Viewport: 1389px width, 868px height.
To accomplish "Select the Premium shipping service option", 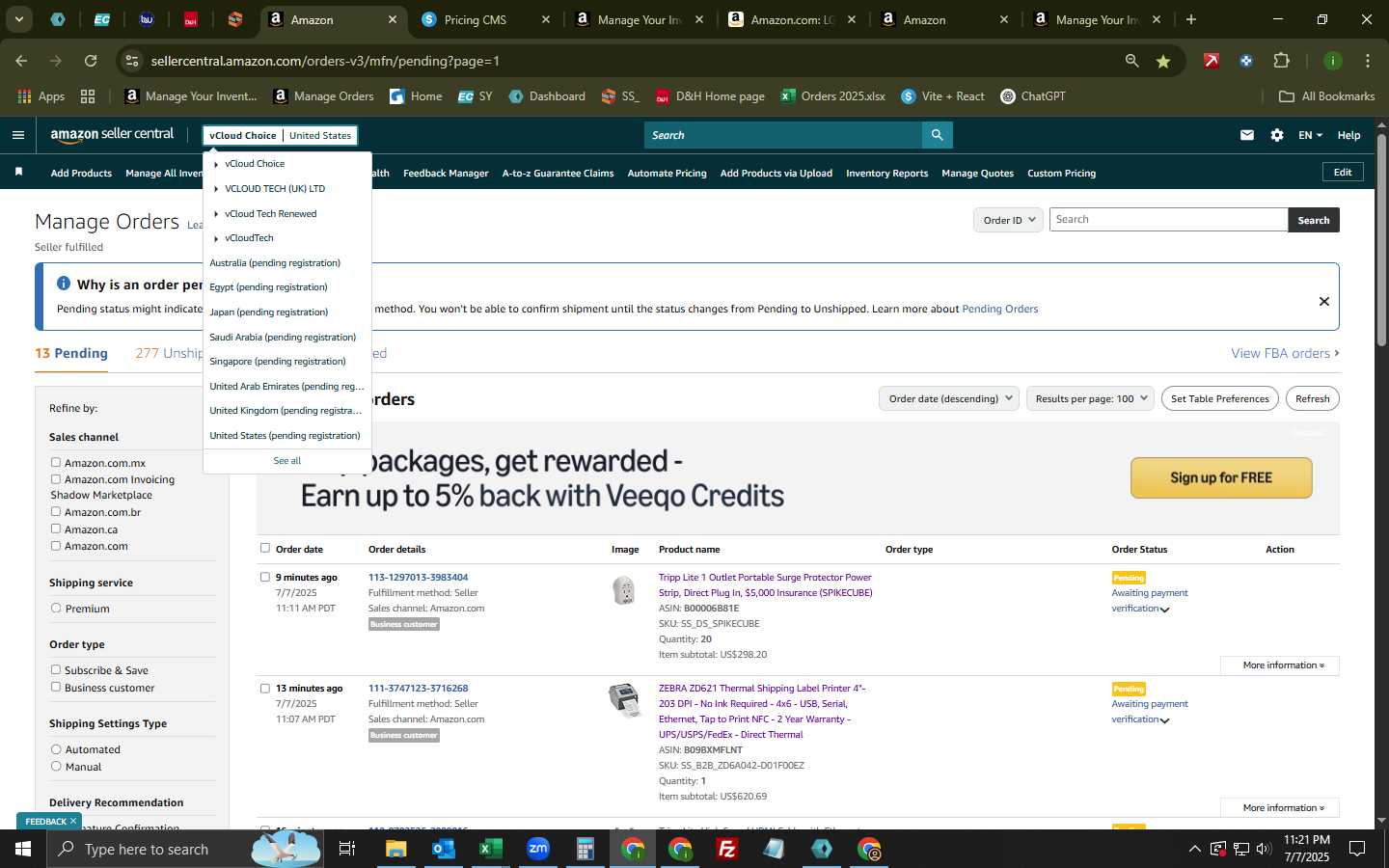I will click(56, 608).
